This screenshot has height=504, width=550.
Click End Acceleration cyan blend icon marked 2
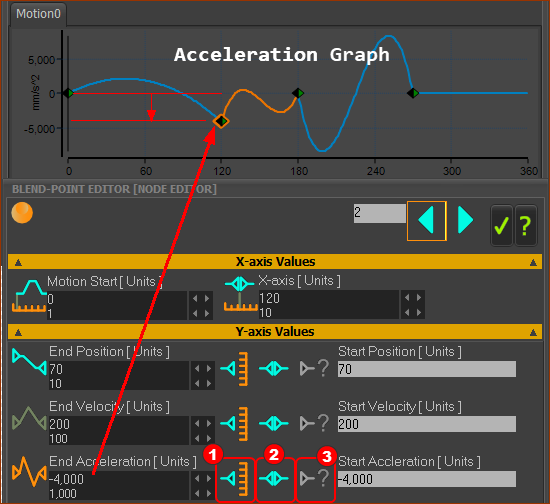coord(274,478)
